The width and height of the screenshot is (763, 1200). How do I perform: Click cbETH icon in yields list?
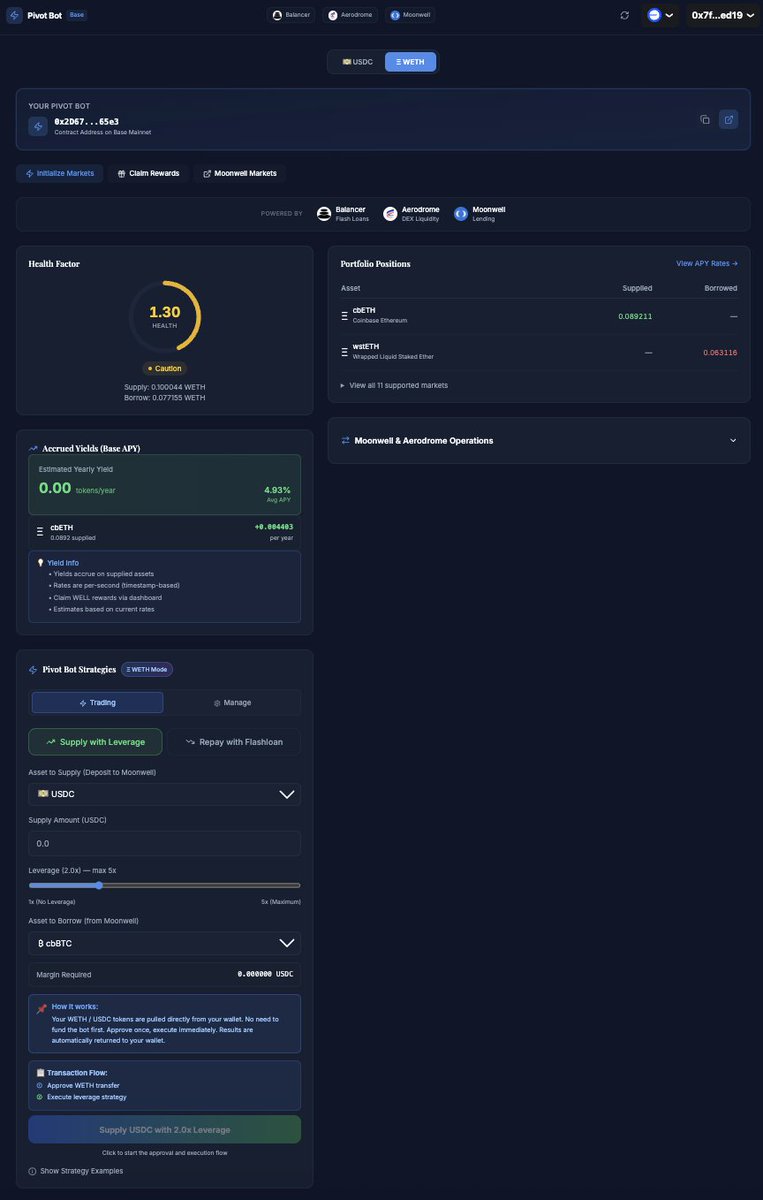40,531
